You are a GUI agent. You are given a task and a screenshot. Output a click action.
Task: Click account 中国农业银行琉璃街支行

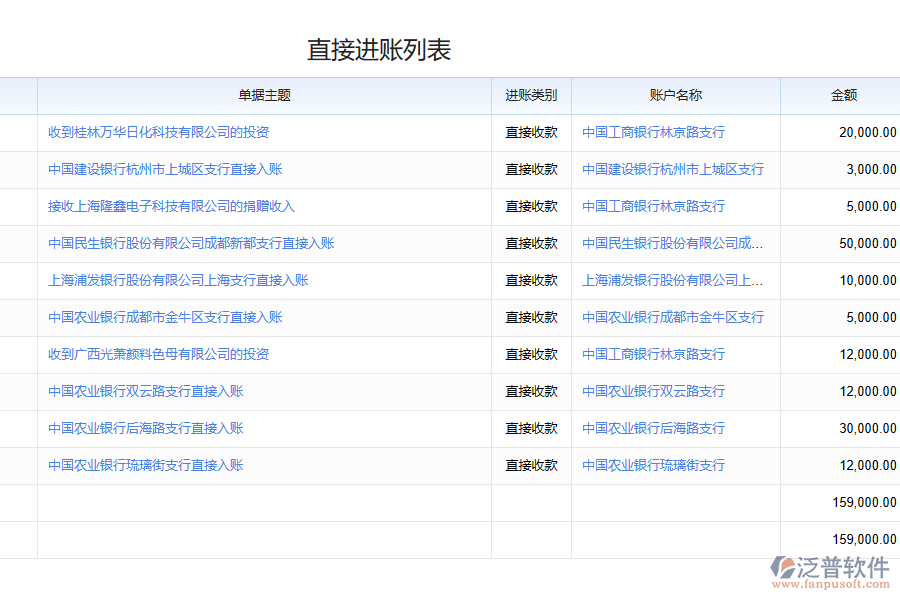tap(653, 465)
